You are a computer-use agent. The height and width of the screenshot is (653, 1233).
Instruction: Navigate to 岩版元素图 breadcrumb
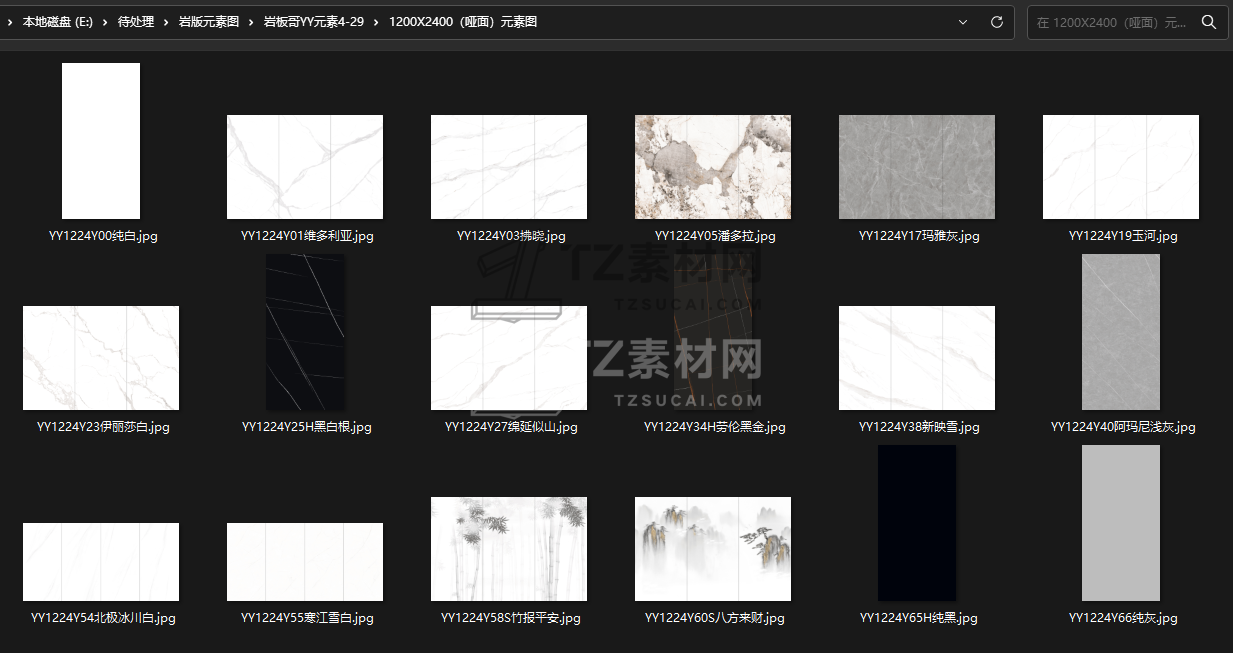tap(209, 22)
